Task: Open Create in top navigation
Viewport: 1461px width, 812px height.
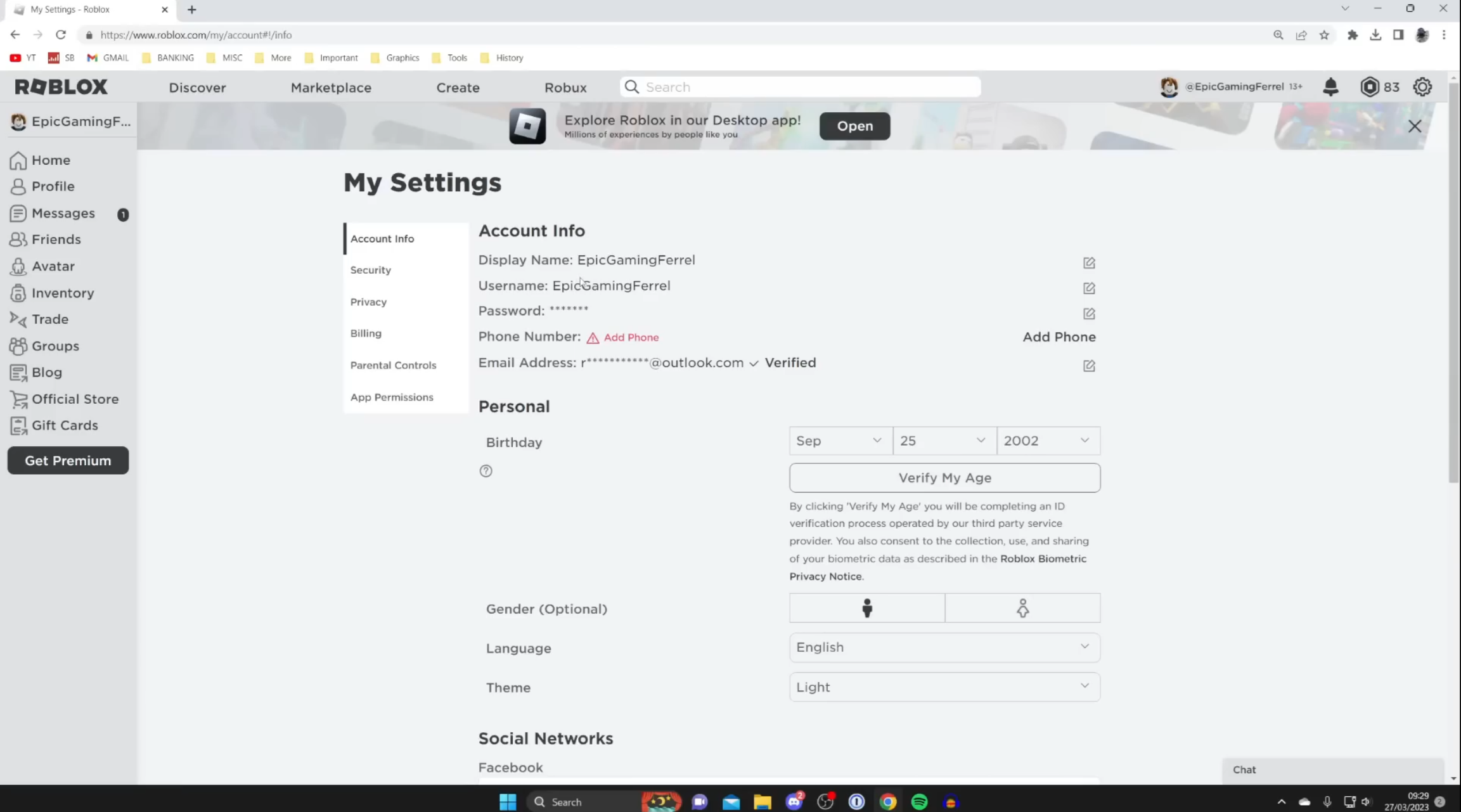Action: pyautogui.click(x=458, y=87)
